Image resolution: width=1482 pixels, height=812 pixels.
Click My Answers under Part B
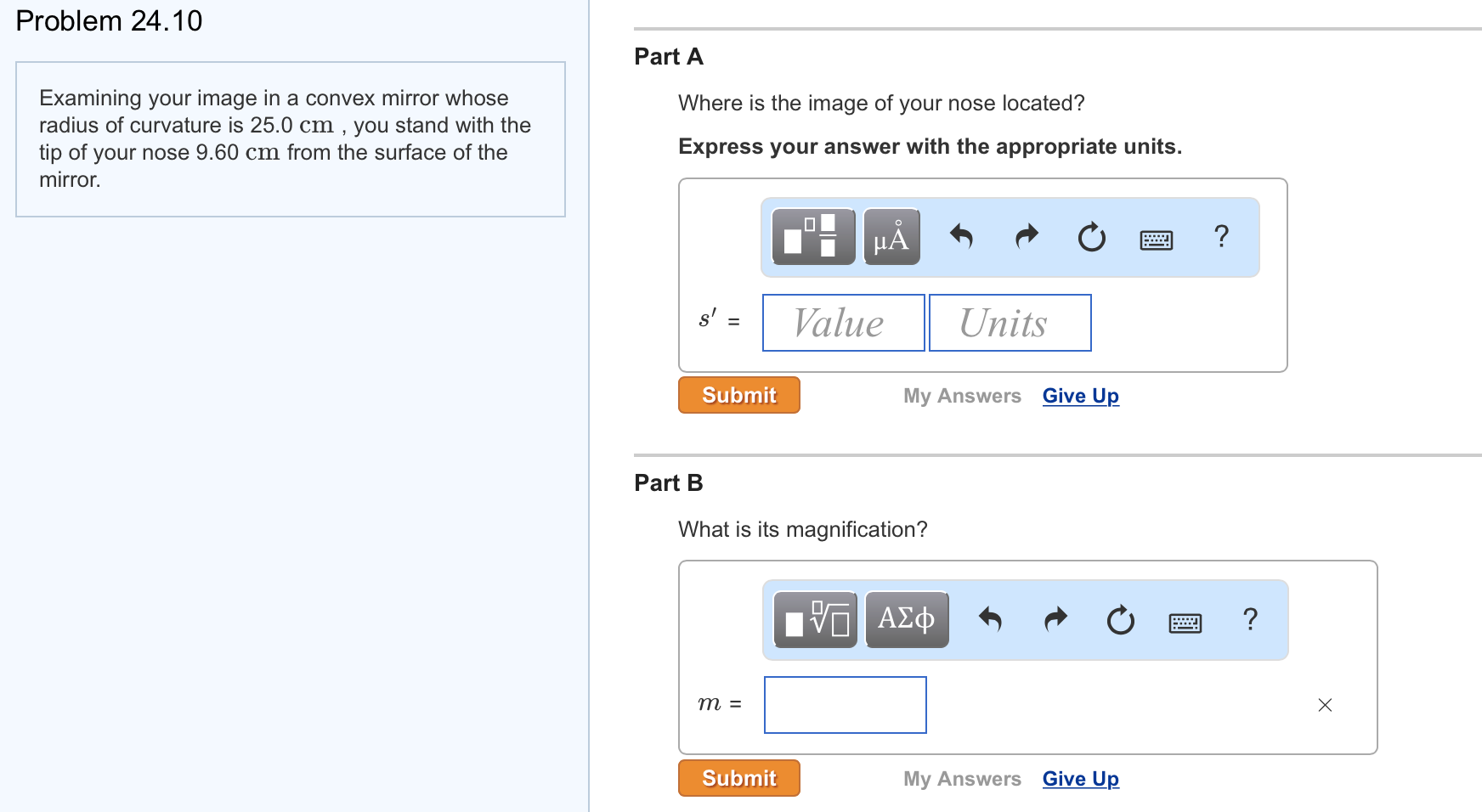point(962,778)
